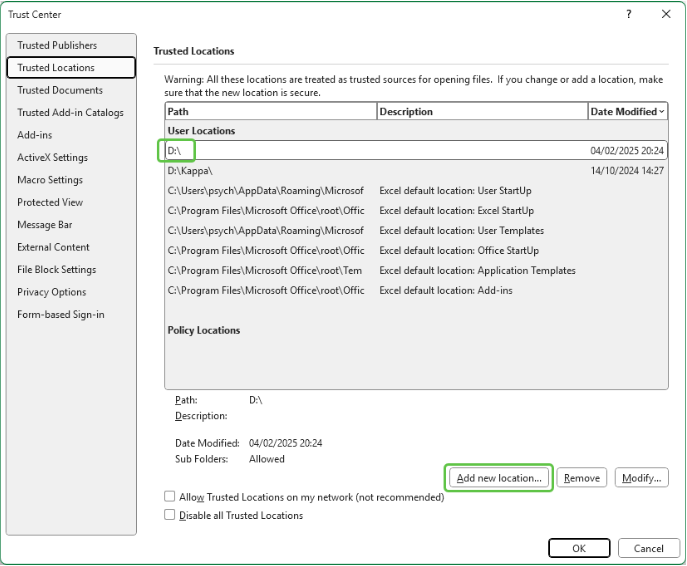Viewport: 687px width, 566px height.
Task: Sort by the Description column header
Action: (x=481, y=112)
